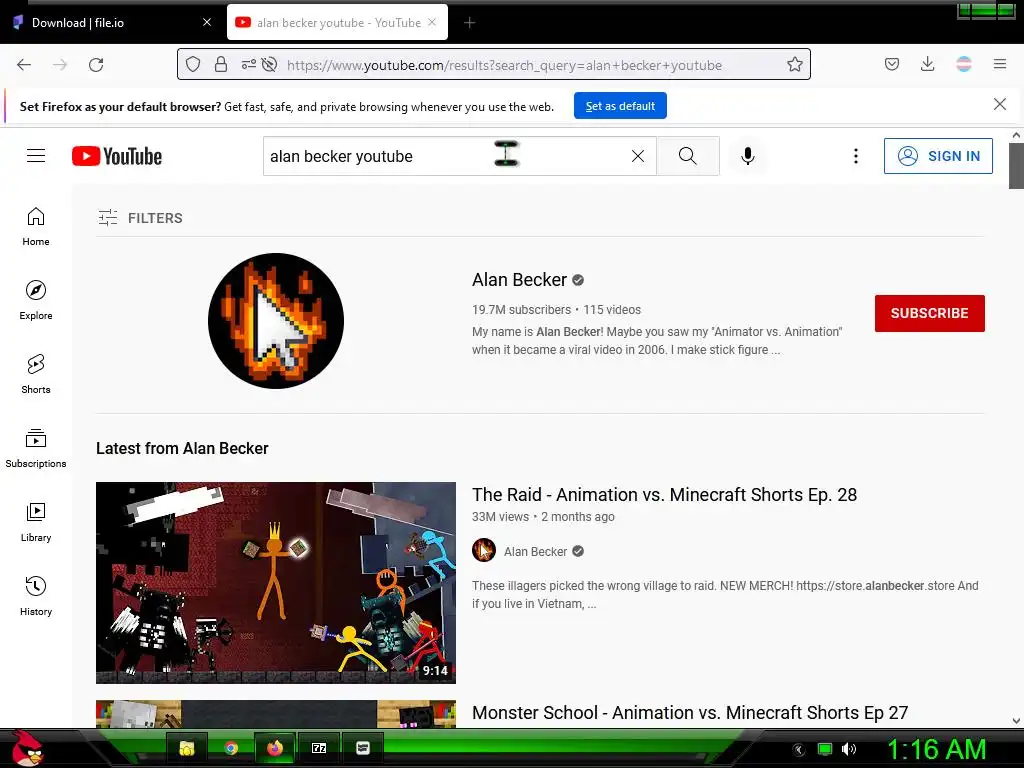
Task: Click Set as default button
Action: click(620, 106)
